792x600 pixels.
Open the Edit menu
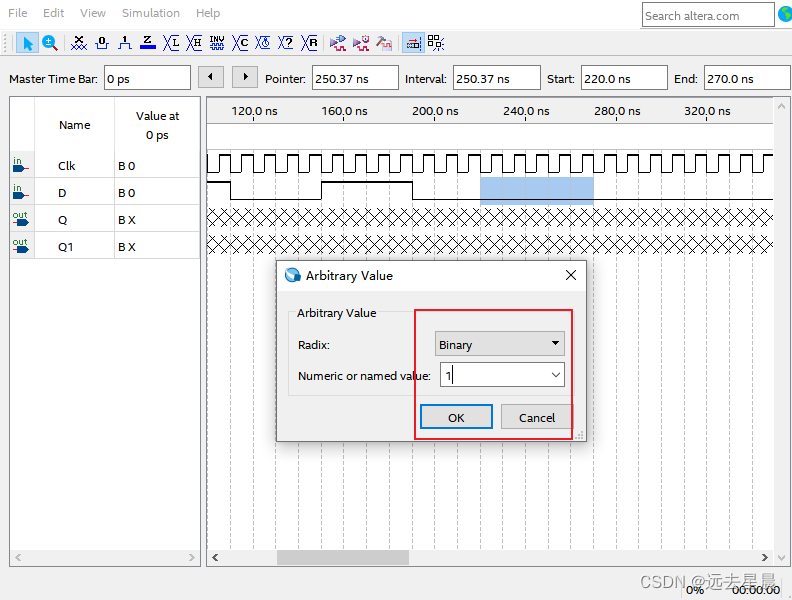pos(54,13)
